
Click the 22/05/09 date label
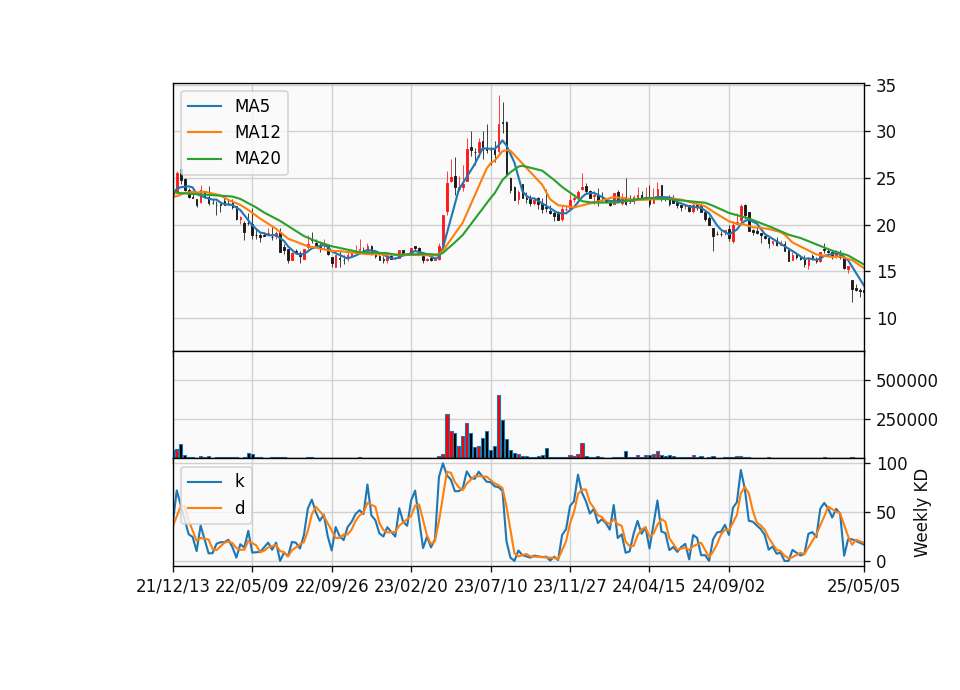(252, 586)
